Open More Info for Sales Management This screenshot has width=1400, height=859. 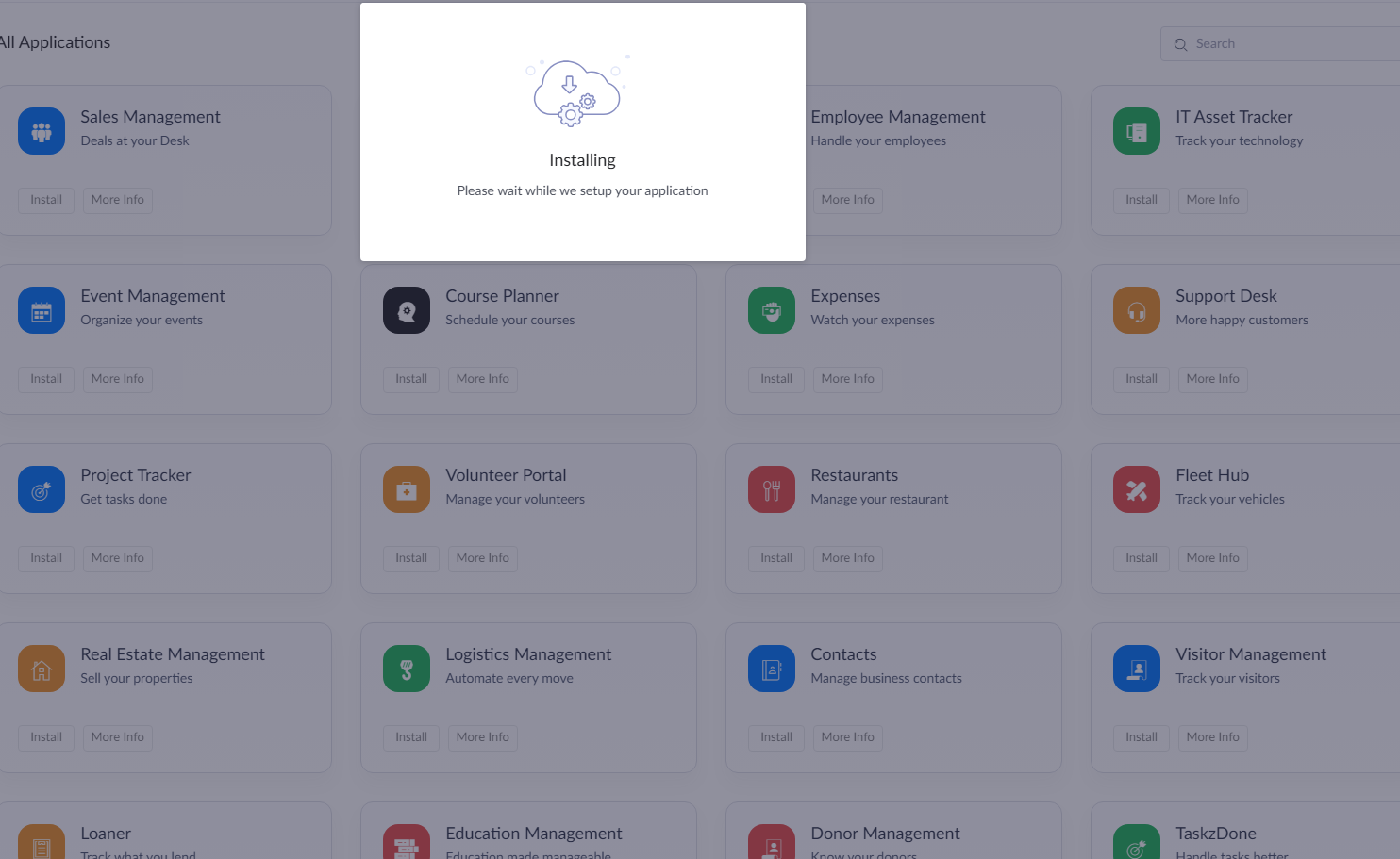pyautogui.click(x=118, y=200)
